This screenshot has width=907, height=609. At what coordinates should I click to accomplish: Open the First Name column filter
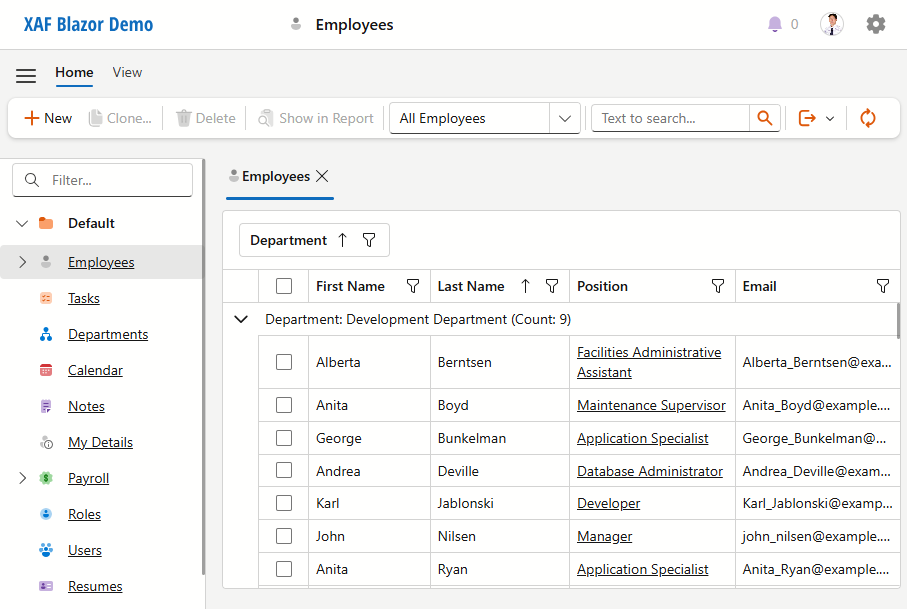(413, 286)
